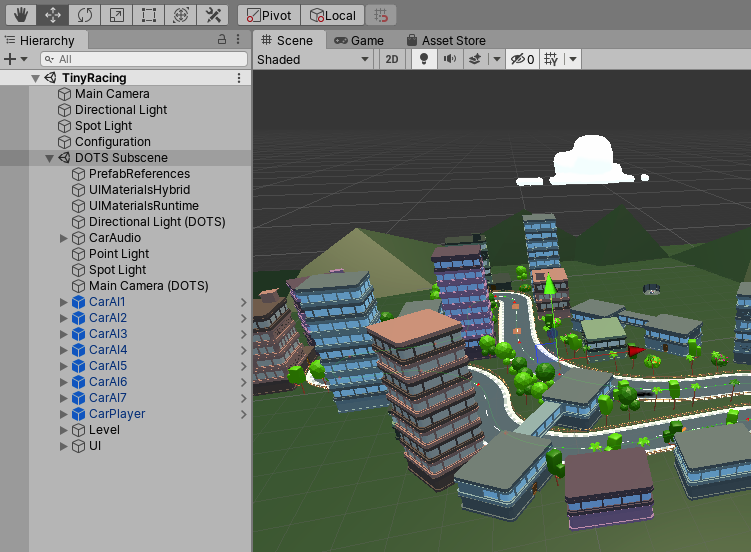Open scene effects dropdown arrow

coord(497,59)
